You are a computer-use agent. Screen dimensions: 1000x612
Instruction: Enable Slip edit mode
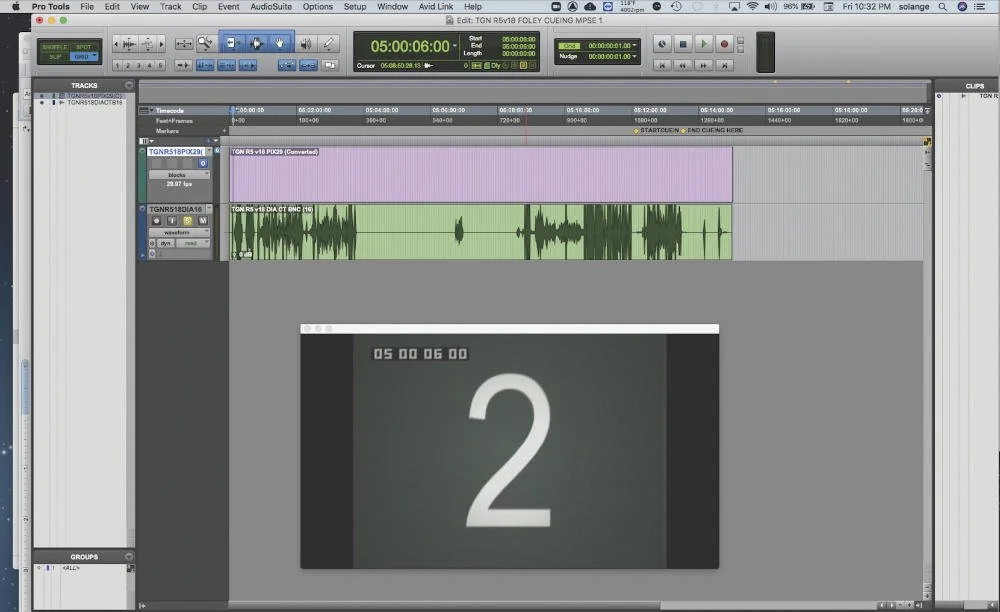tap(55, 57)
